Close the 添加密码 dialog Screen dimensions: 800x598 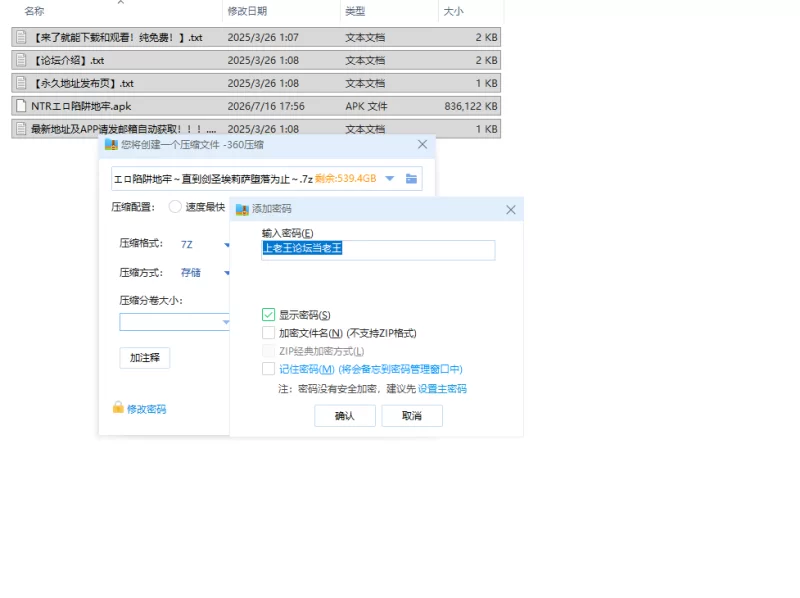tap(511, 210)
